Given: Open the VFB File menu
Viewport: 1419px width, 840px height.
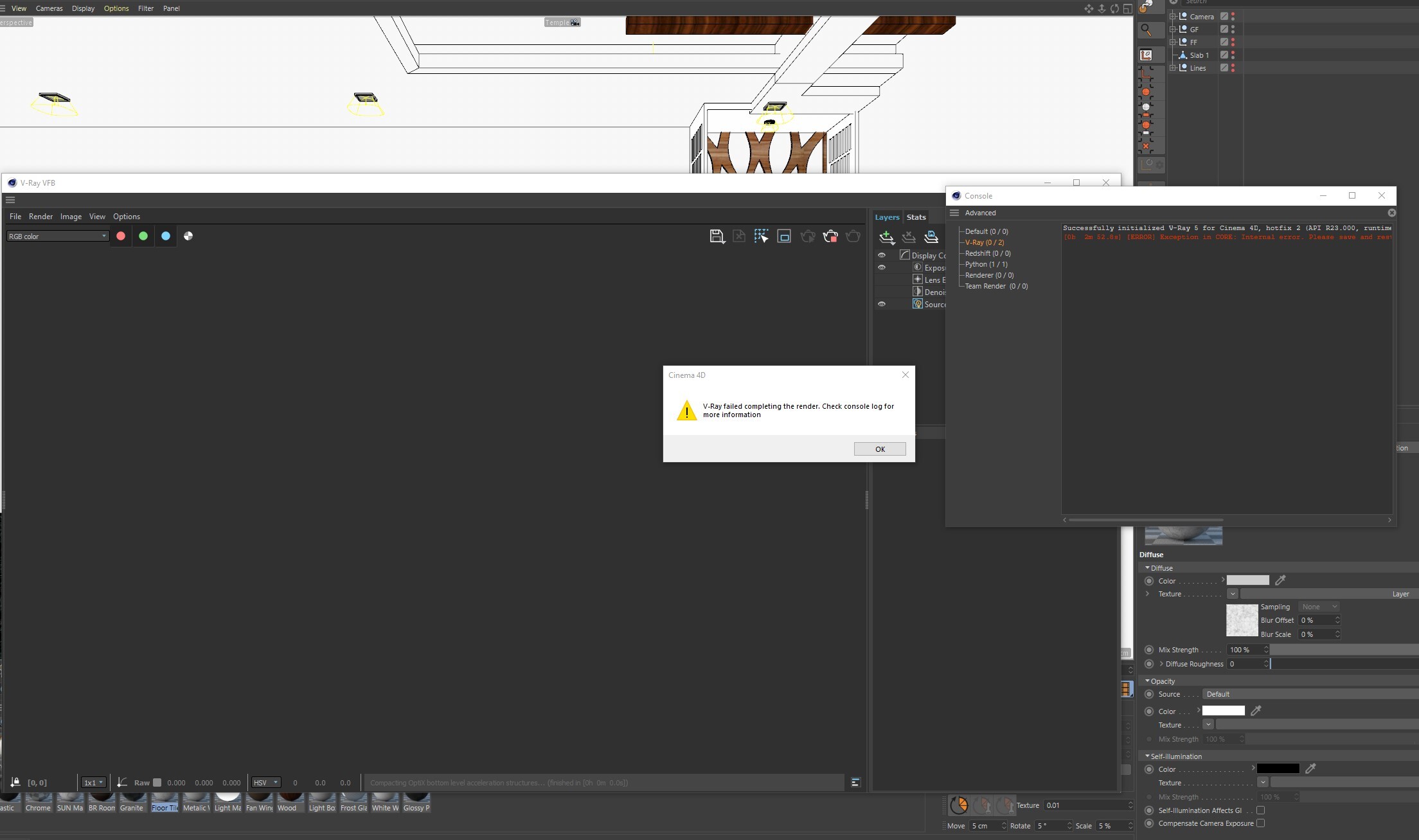Looking at the screenshot, I should (15, 217).
